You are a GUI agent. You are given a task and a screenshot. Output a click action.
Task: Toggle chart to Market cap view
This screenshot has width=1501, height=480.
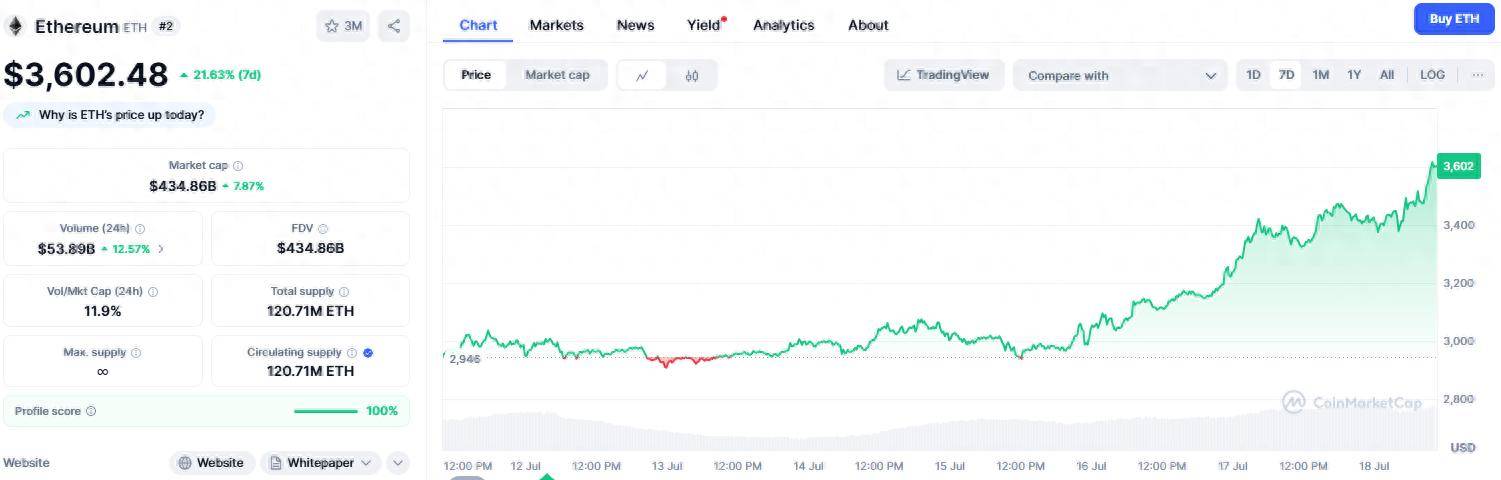tap(557, 75)
